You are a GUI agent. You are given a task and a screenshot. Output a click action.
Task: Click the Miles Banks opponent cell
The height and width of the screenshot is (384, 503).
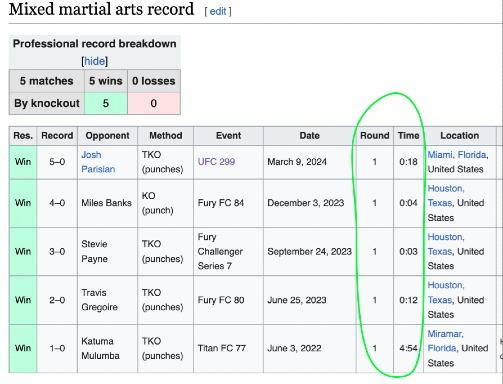click(107, 203)
